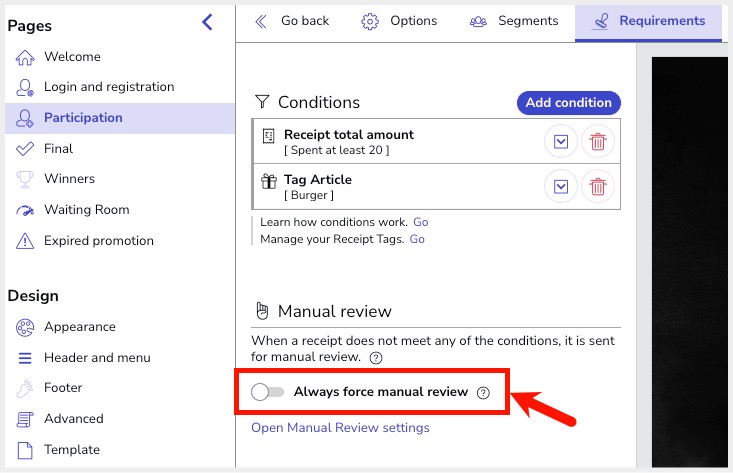Open Appearance under Design section

79,327
